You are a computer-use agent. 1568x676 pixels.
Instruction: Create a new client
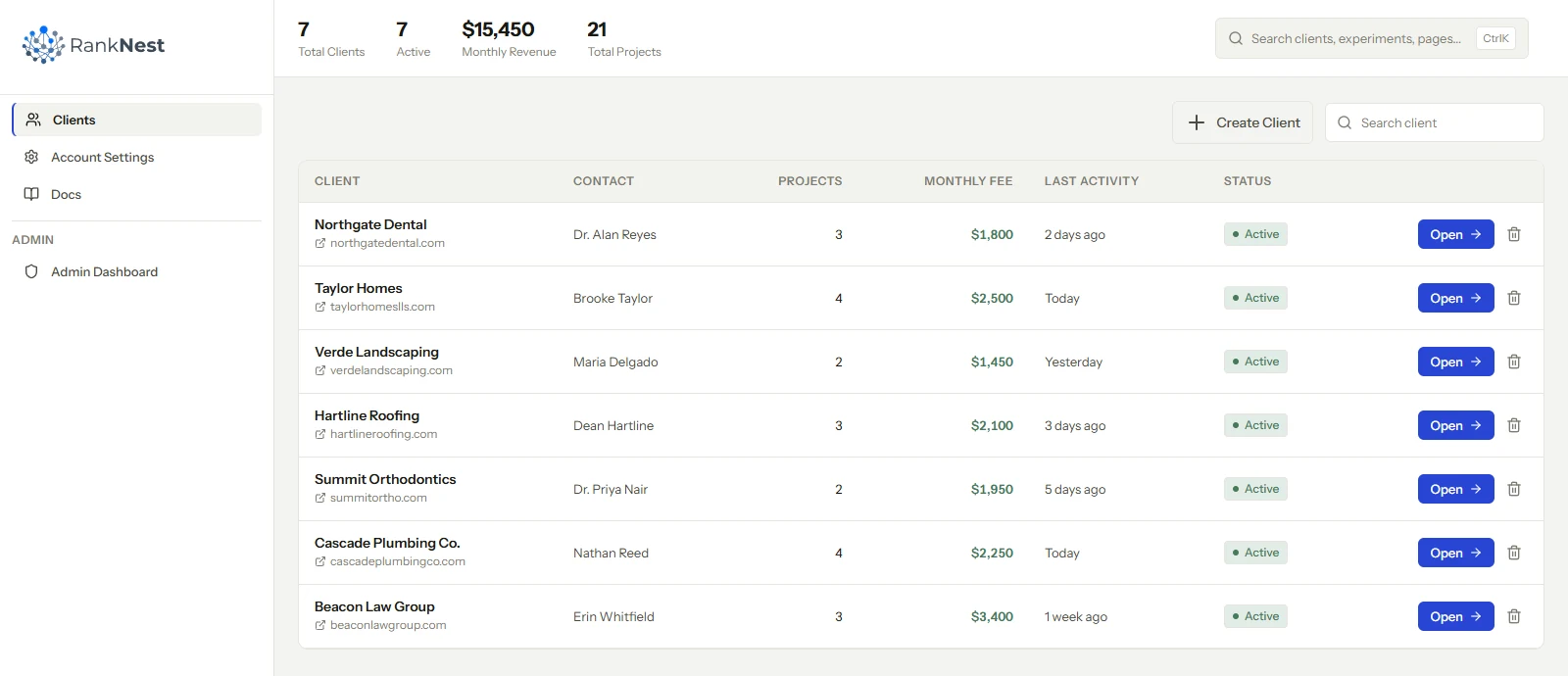click(1243, 122)
